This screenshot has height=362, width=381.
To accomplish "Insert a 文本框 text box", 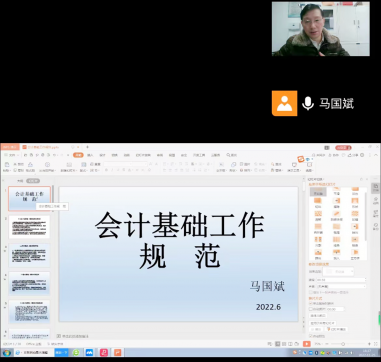I will 221,167.
